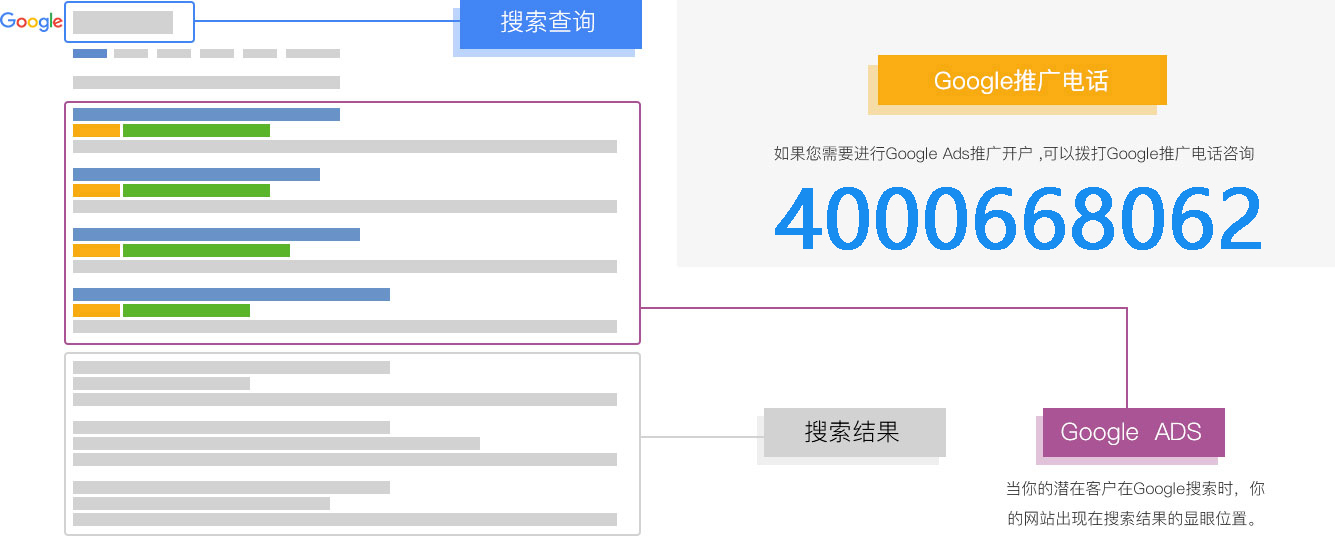Click the first ad's green URL bar
Viewport: 1335px width, 536px height.
(196, 130)
